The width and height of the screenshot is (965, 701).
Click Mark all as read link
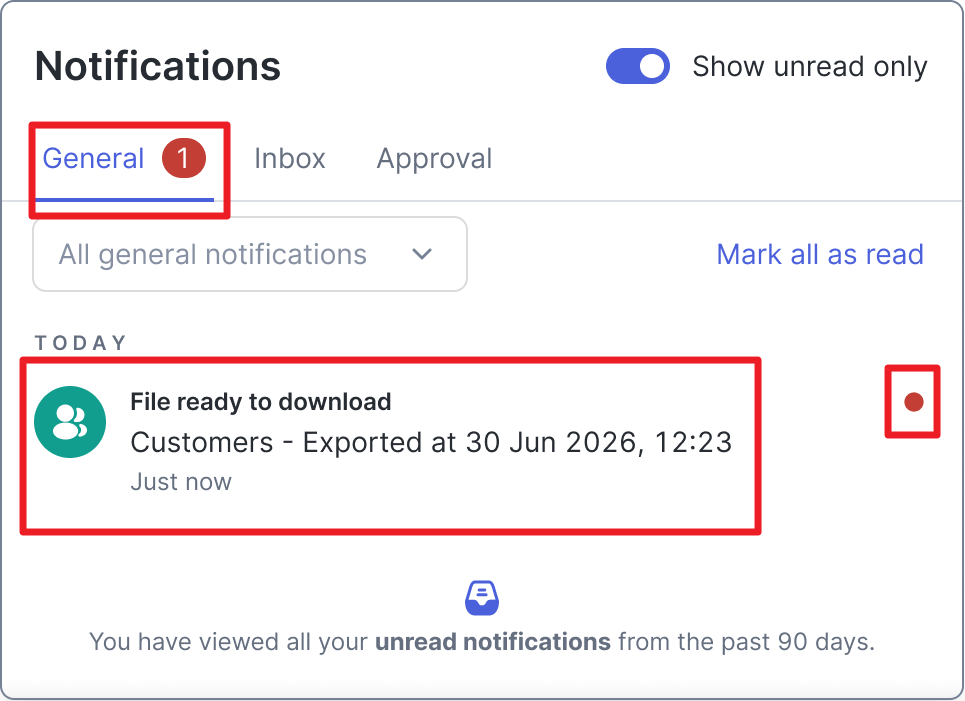coord(820,254)
